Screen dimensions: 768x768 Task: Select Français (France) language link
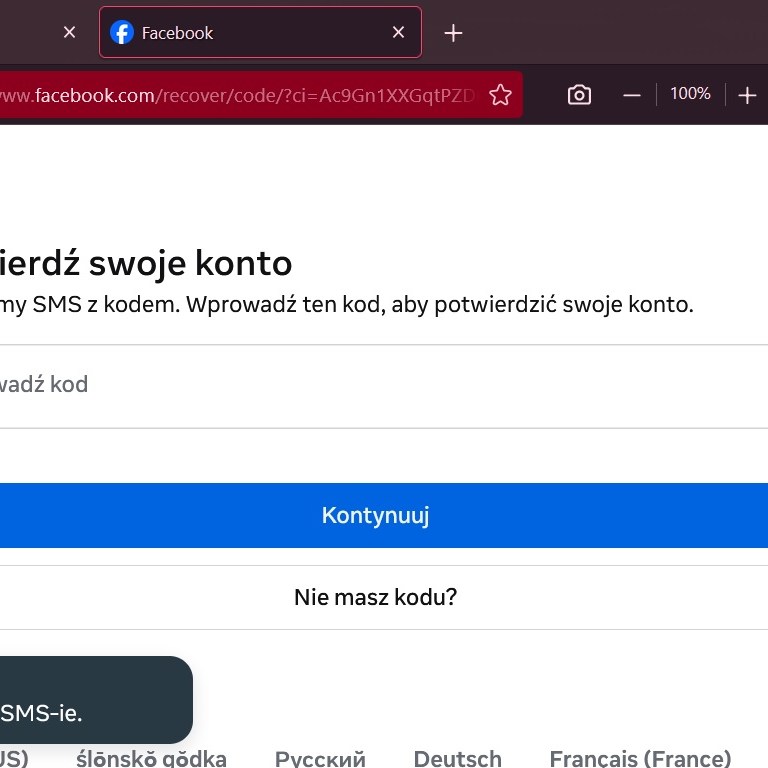pyautogui.click(x=640, y=758)
